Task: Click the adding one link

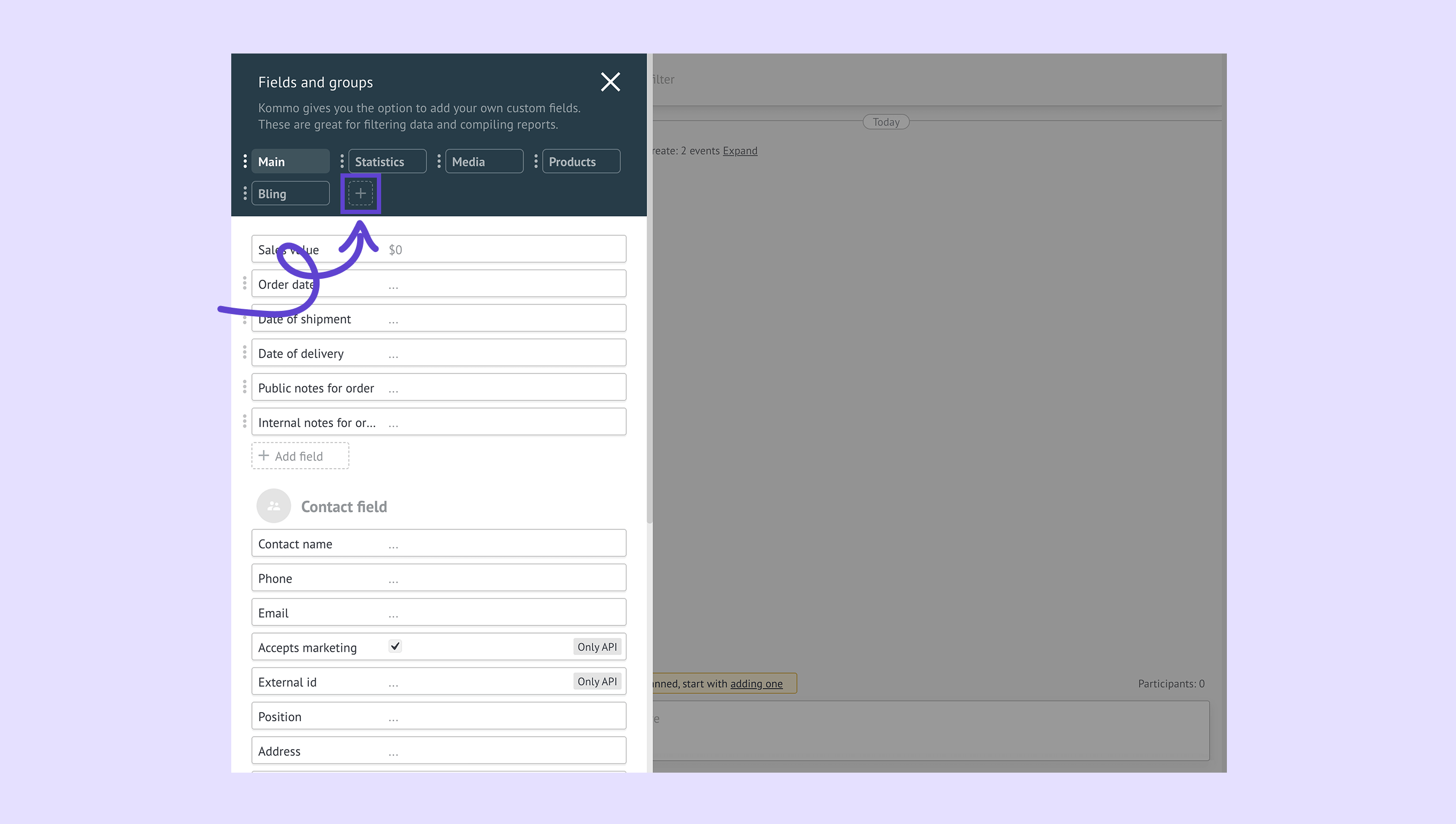Action: point(756,684)
